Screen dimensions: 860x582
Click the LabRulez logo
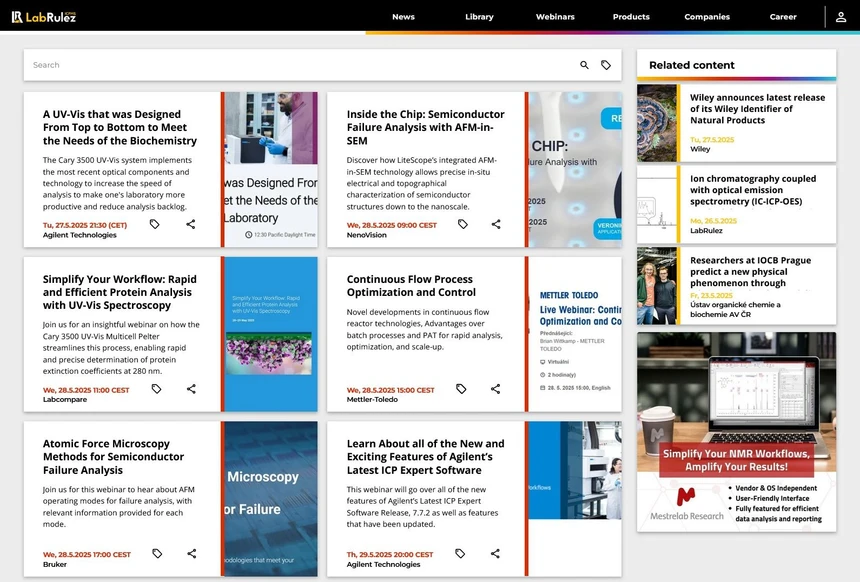(44, 17)
